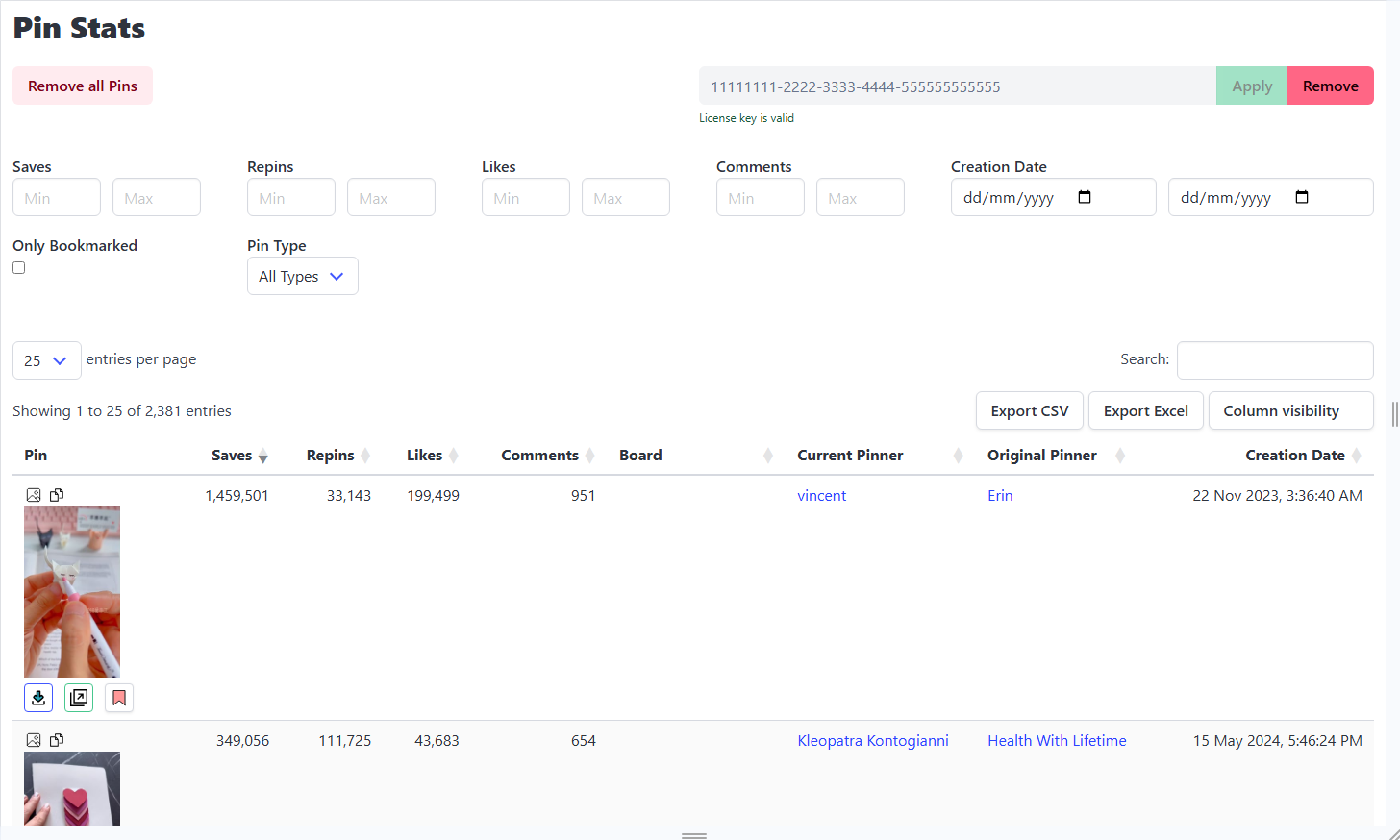The width and height of the screenshot is (1400, 840).
Task: Click comments value 654
Action: point(584,741)
